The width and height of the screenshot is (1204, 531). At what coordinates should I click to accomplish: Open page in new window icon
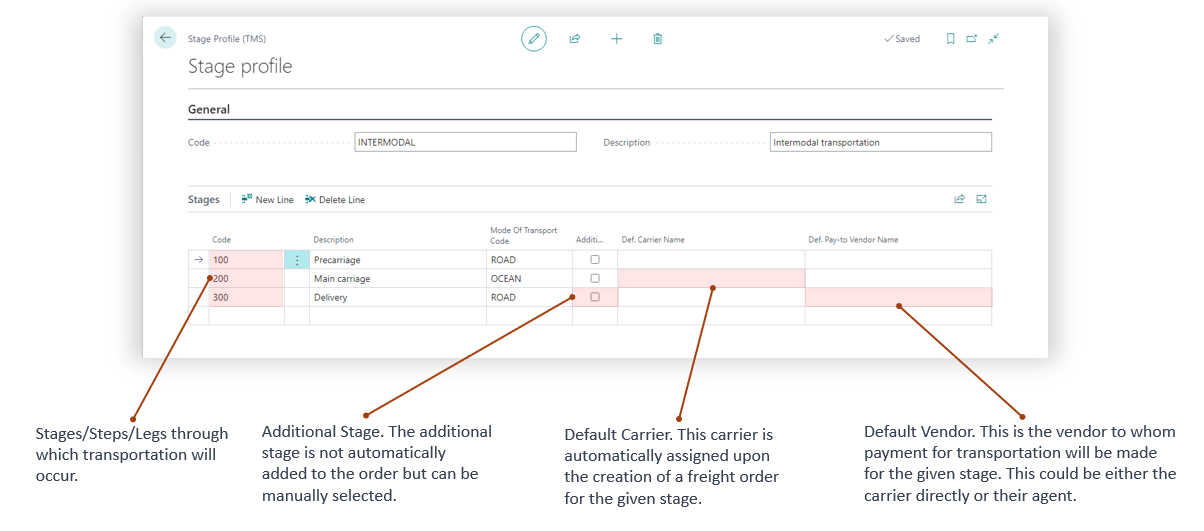pos(971,39)
